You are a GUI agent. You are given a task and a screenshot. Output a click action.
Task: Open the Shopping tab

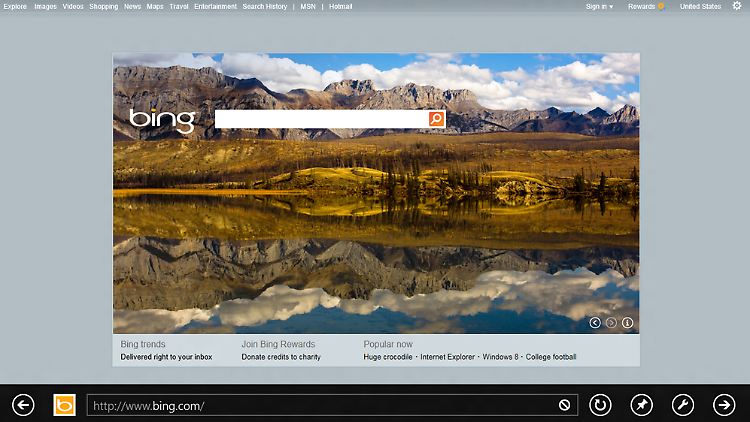tap(104, 6)
